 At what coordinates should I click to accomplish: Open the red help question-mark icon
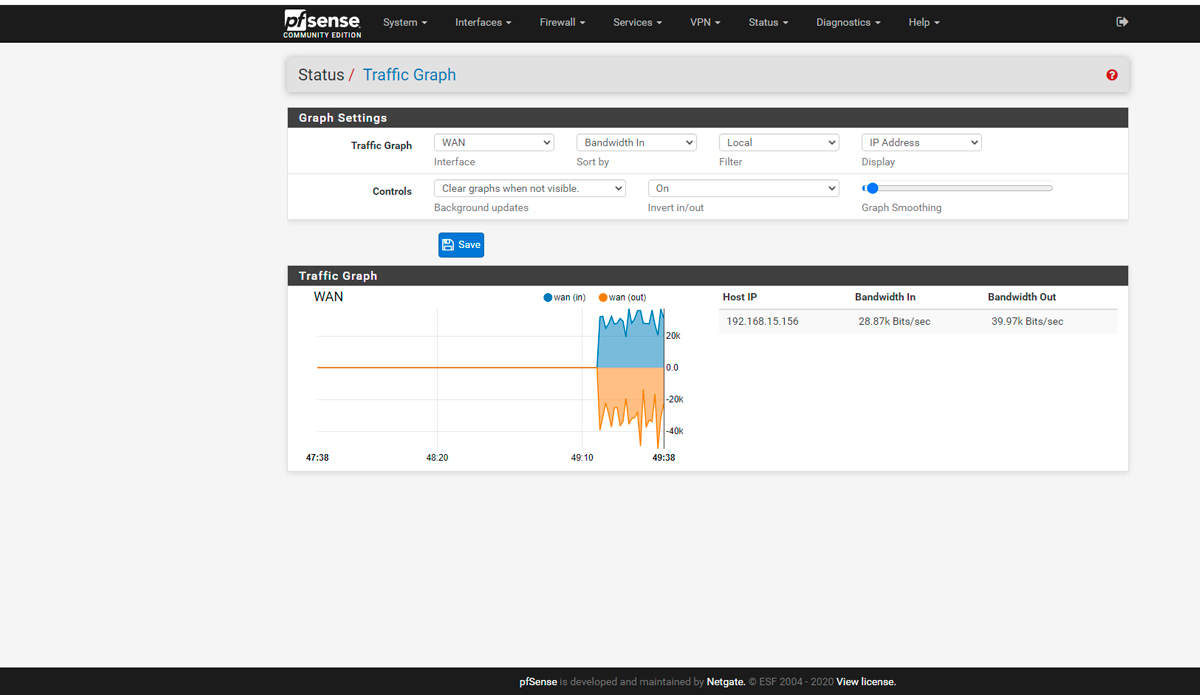(1112, 75)
